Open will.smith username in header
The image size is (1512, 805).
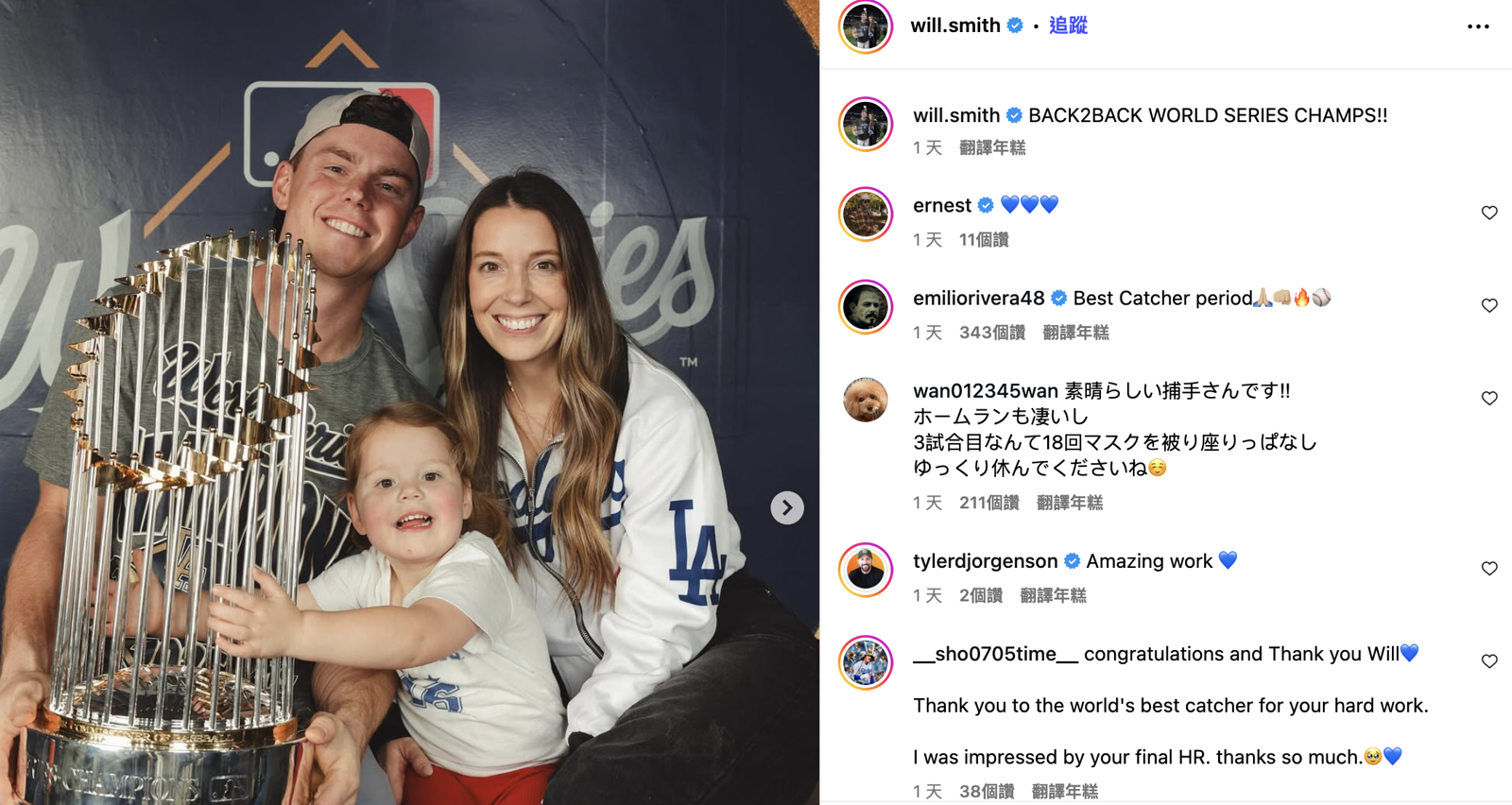coord(955,26)
